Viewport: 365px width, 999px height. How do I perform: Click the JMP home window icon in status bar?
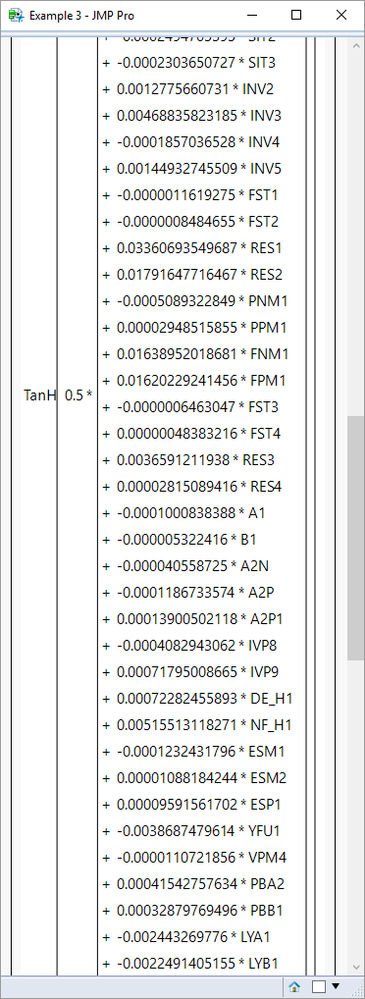[x=294, y=987]
